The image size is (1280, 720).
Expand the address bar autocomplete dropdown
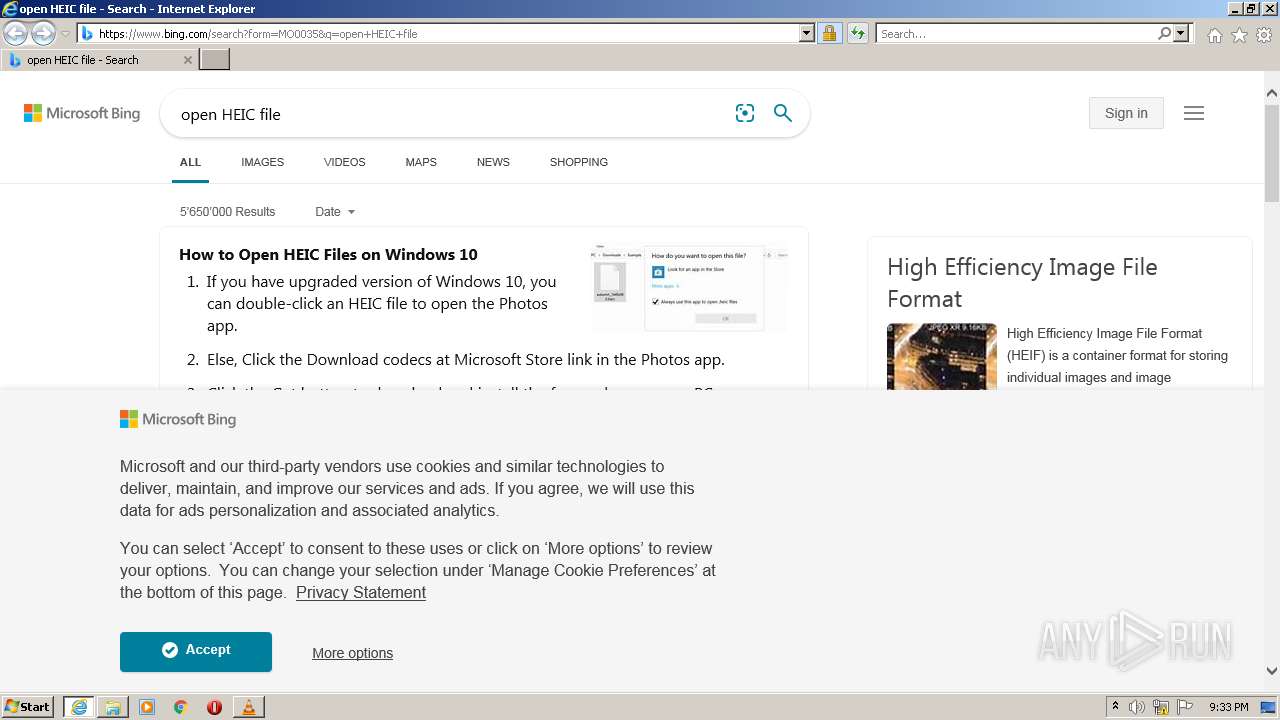pos(807,34)
